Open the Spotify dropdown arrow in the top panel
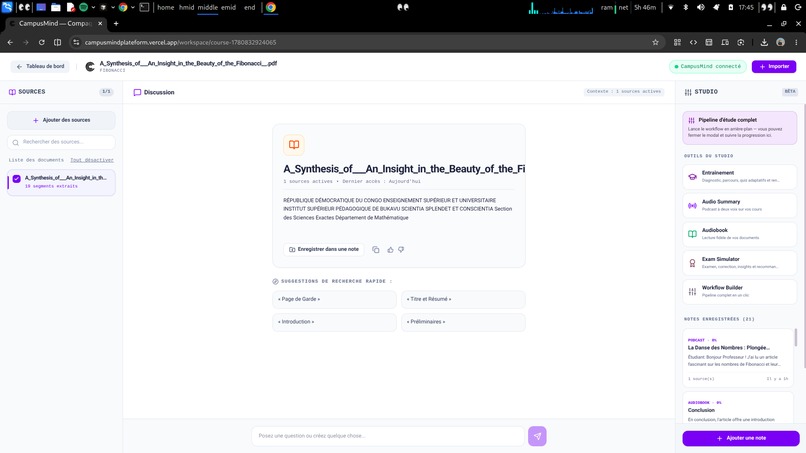 (x=93, y=7)
